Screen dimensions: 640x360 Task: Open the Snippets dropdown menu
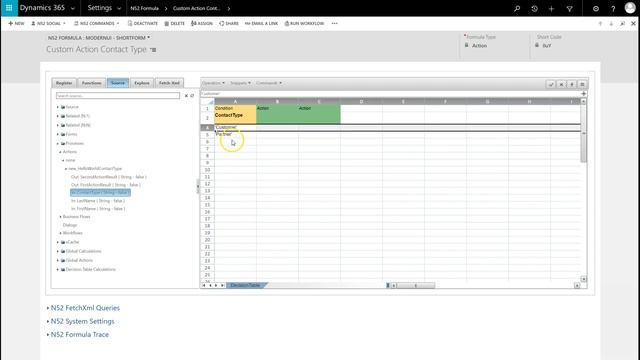pyautogui.click(x=240, y=83)
